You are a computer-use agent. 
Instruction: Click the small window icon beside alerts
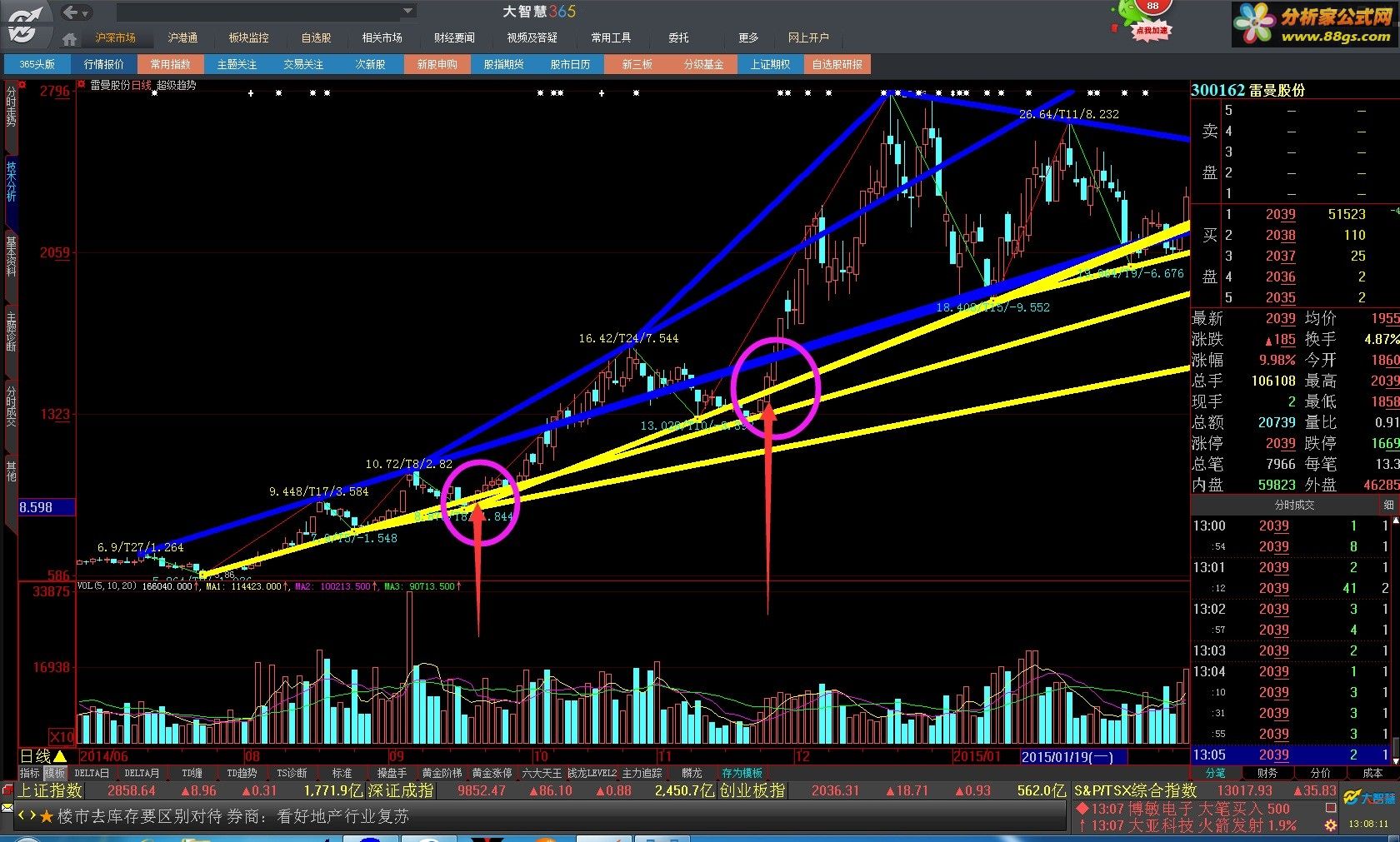1331,807
